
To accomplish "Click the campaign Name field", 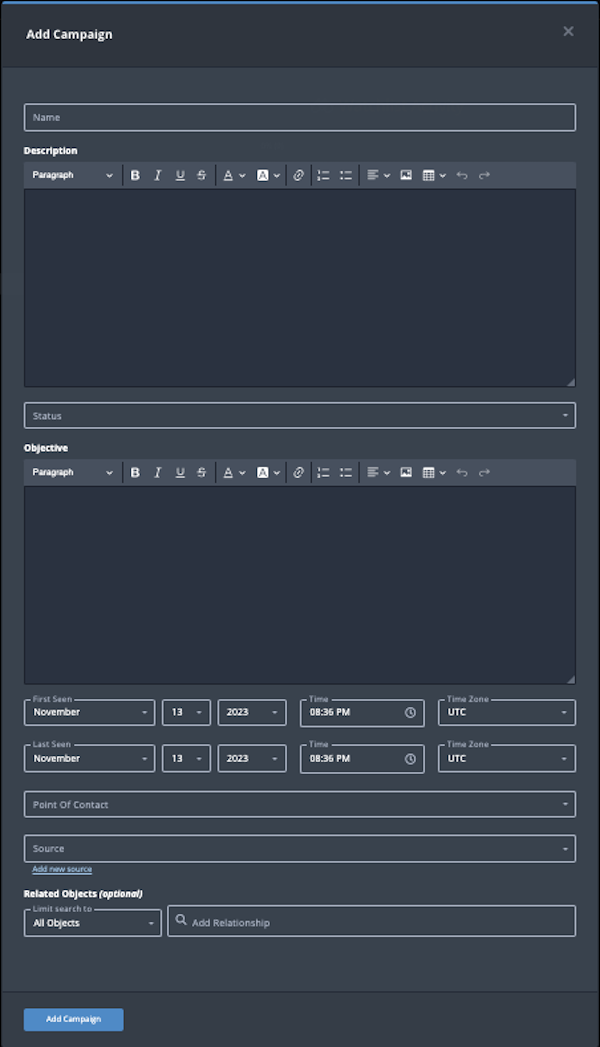I will point(300,117).
